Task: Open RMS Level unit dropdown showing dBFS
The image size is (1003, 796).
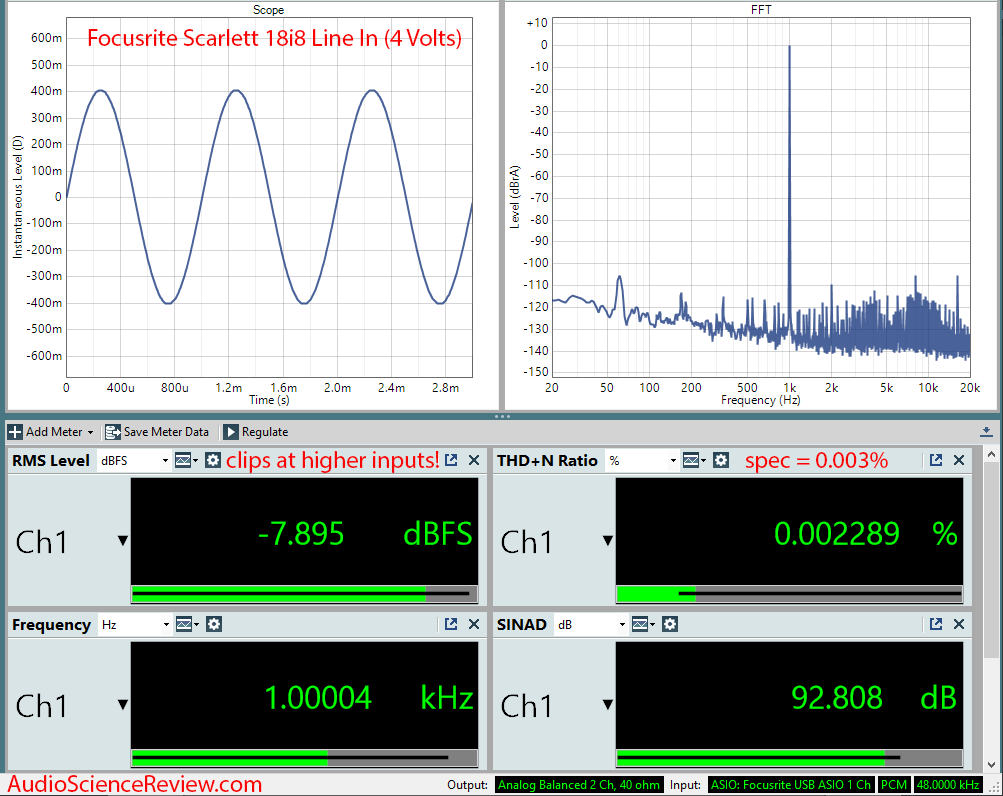Action: pyautogui.click(x=134, y=461)
